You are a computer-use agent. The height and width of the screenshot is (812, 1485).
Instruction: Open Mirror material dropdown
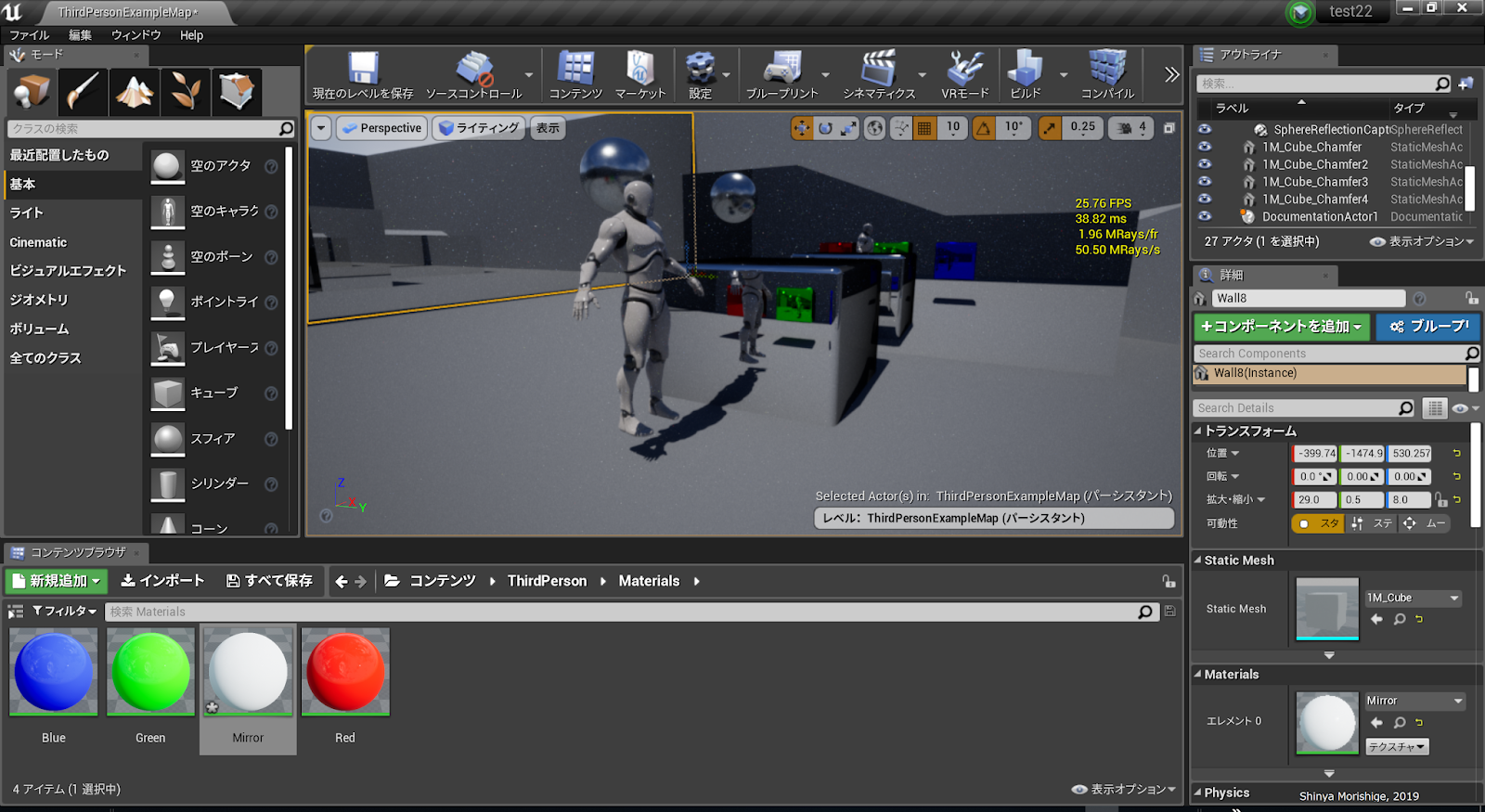(1415, 702)
